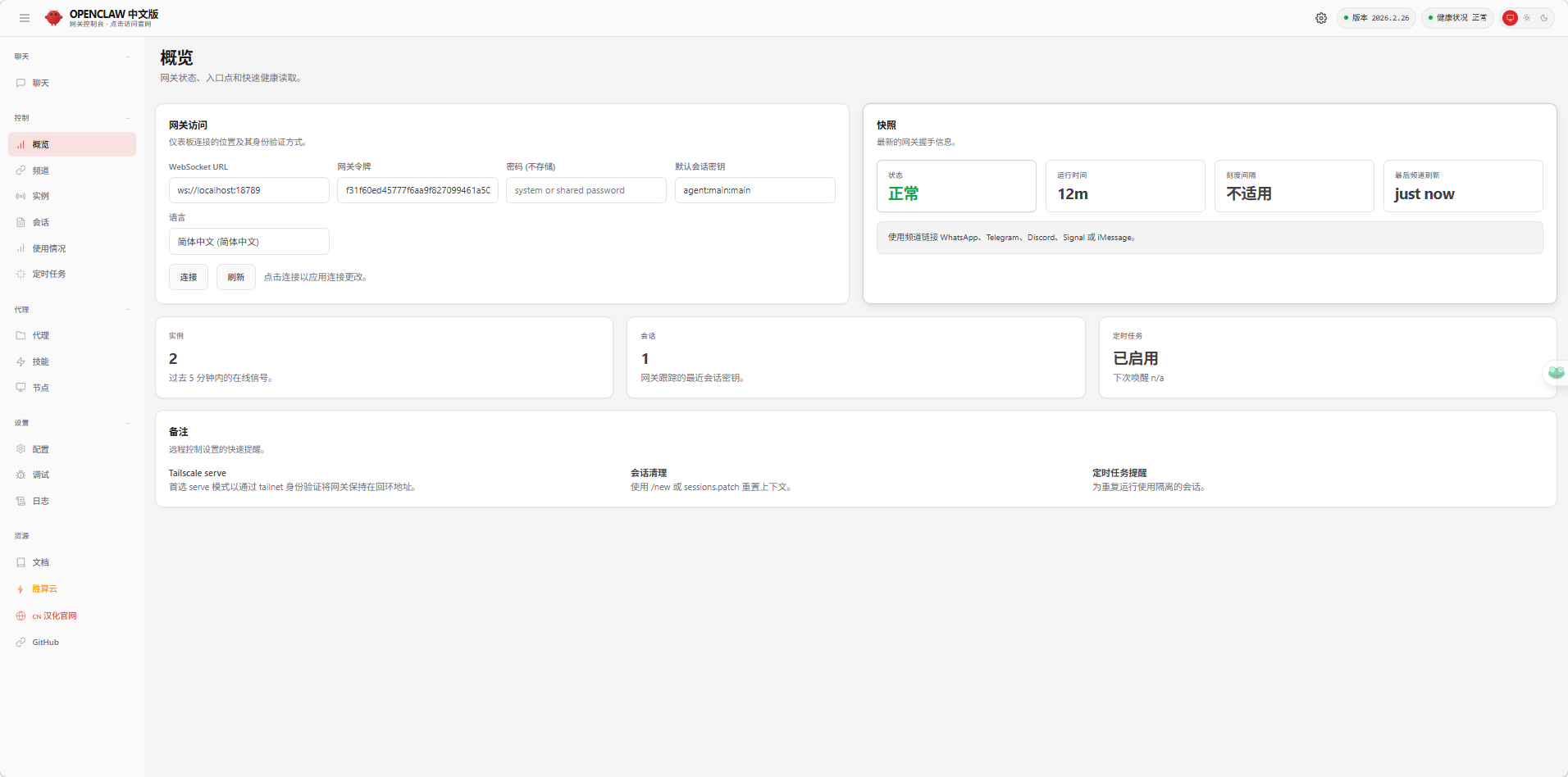Switch to light theme (sun icon)

click(1527, 18)
